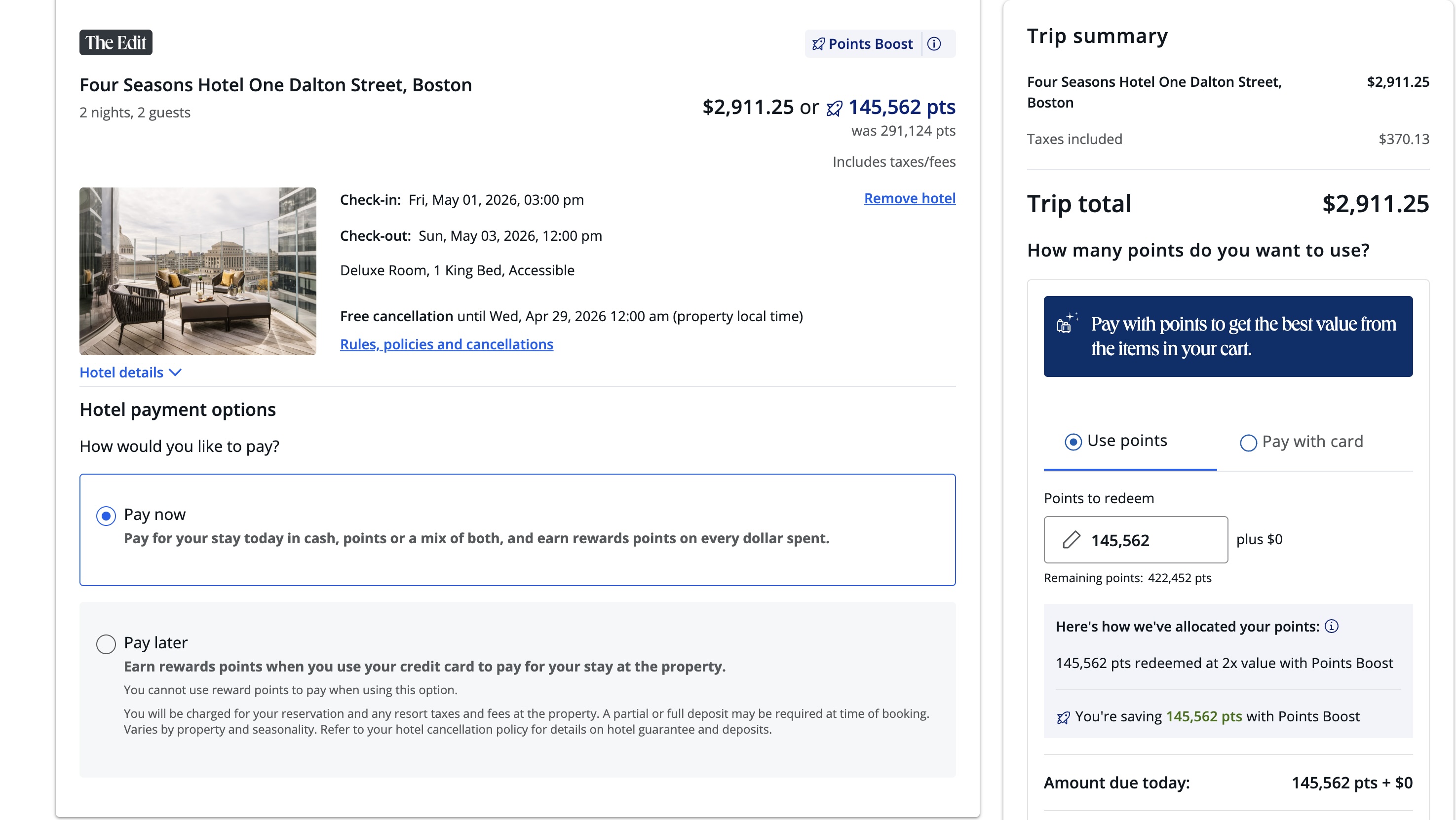Viewport: 1456px width, 820px height.
Task: Click the rocket icon beside 145,562 pts price
Action: click(834, 108)
